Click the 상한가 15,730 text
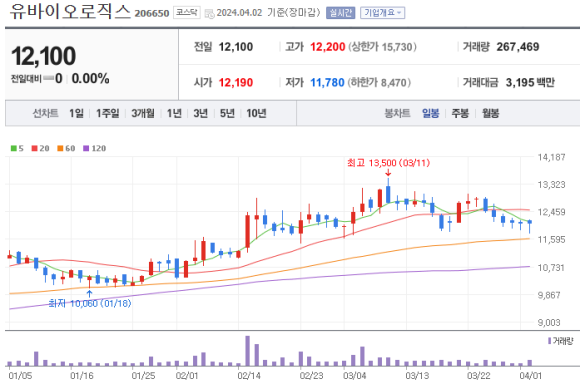The height and width of the screenshot is (384, 580). pos(382,47)
